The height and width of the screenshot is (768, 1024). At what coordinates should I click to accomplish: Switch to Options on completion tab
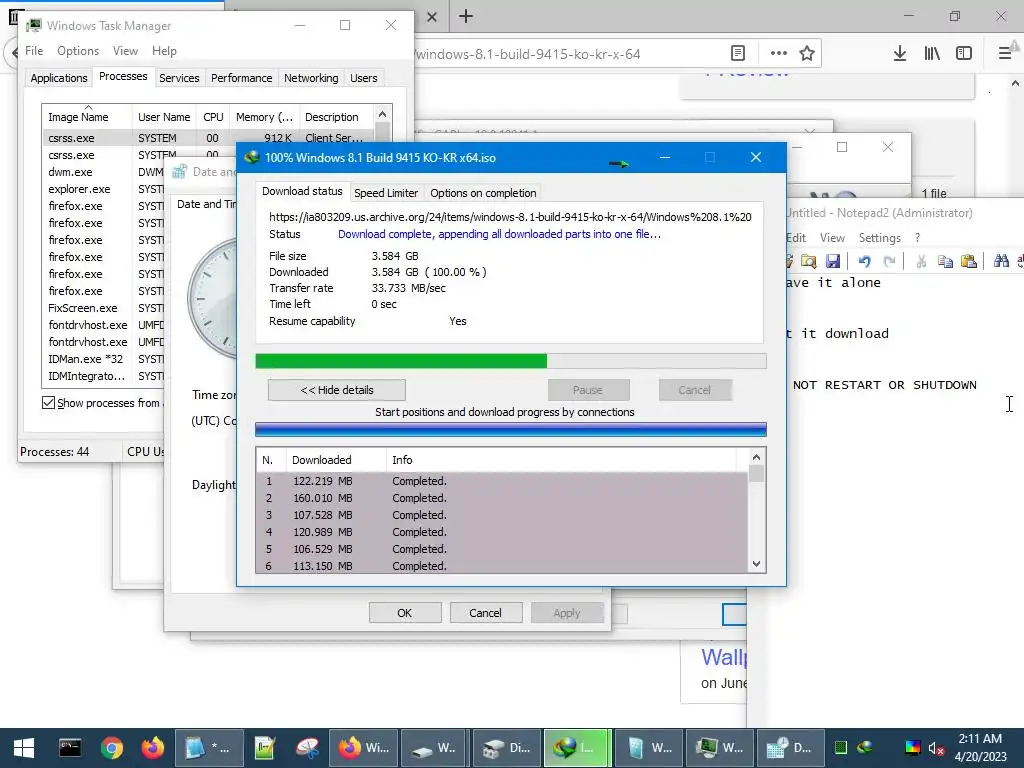click(x=483, y=193)
